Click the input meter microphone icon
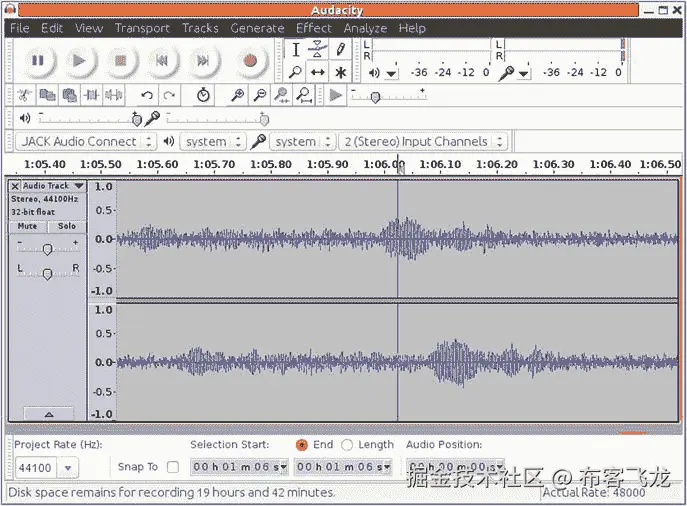 [506, 73]
